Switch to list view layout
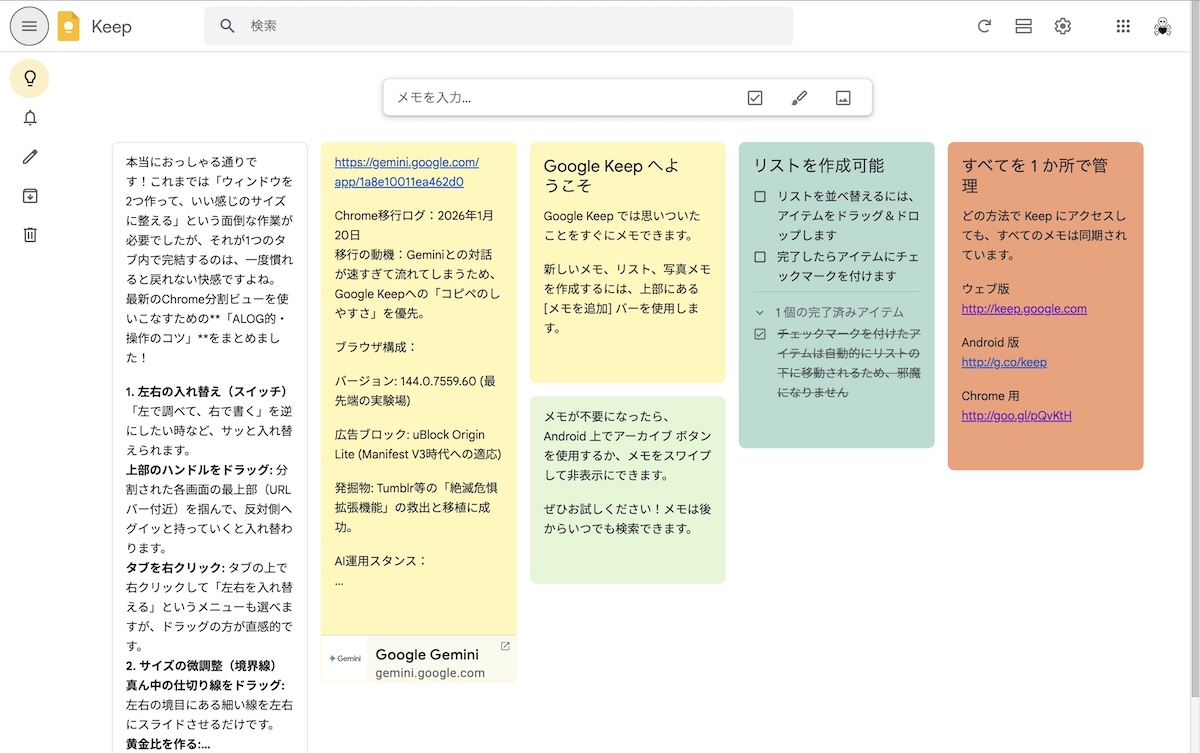This screenshot has width=1200, height=753. click(x=1023, y=26)
